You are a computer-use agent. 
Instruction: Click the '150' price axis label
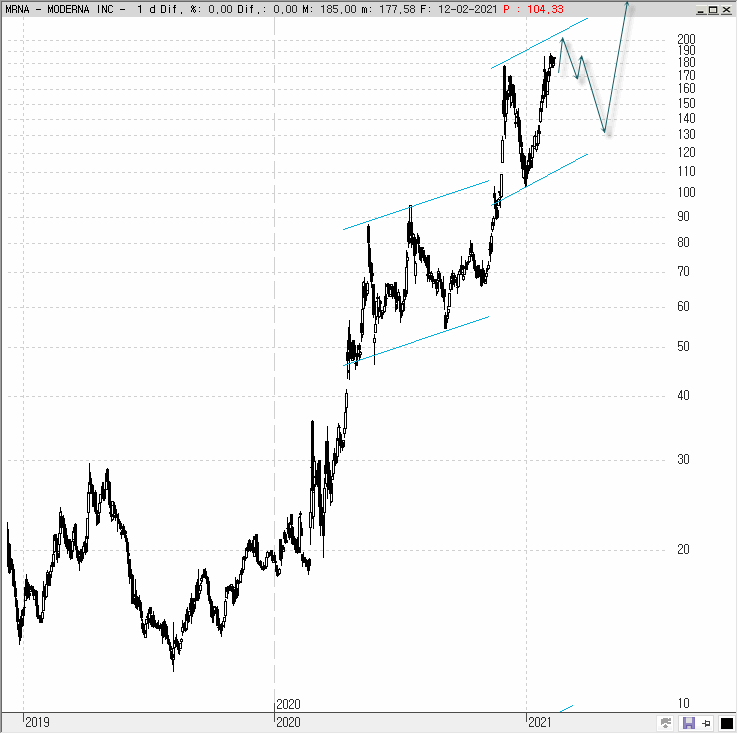[x=686, y=103]
